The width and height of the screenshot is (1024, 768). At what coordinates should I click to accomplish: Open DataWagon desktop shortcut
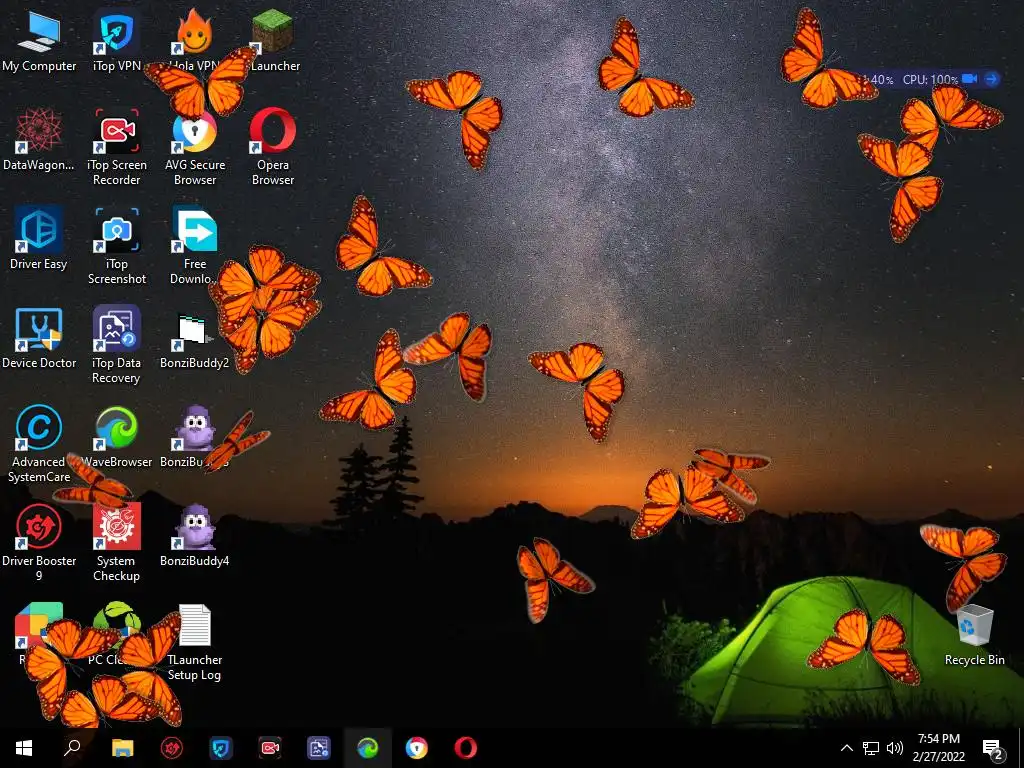[x=39, y=140]
